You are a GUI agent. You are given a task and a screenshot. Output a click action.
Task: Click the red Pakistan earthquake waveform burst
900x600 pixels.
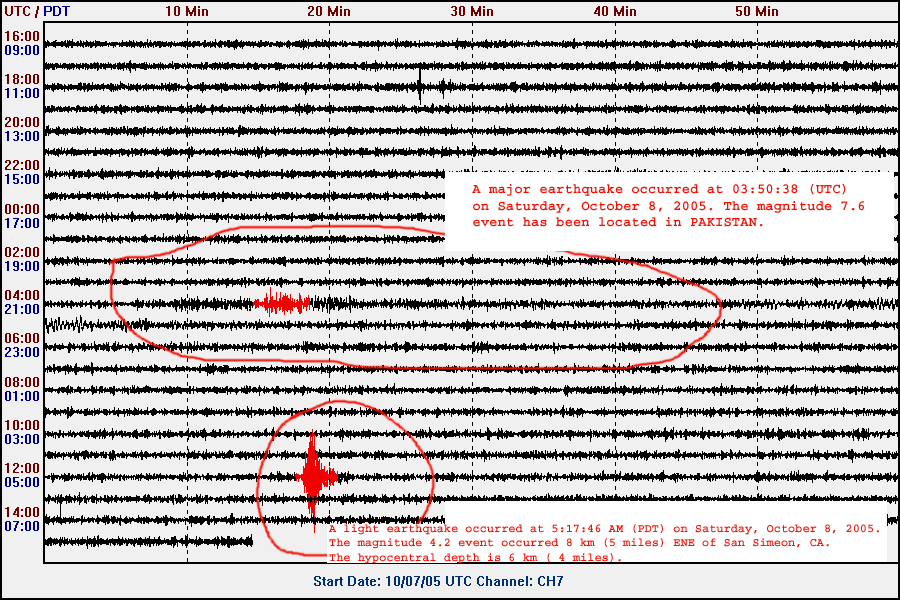coord(283,303)
